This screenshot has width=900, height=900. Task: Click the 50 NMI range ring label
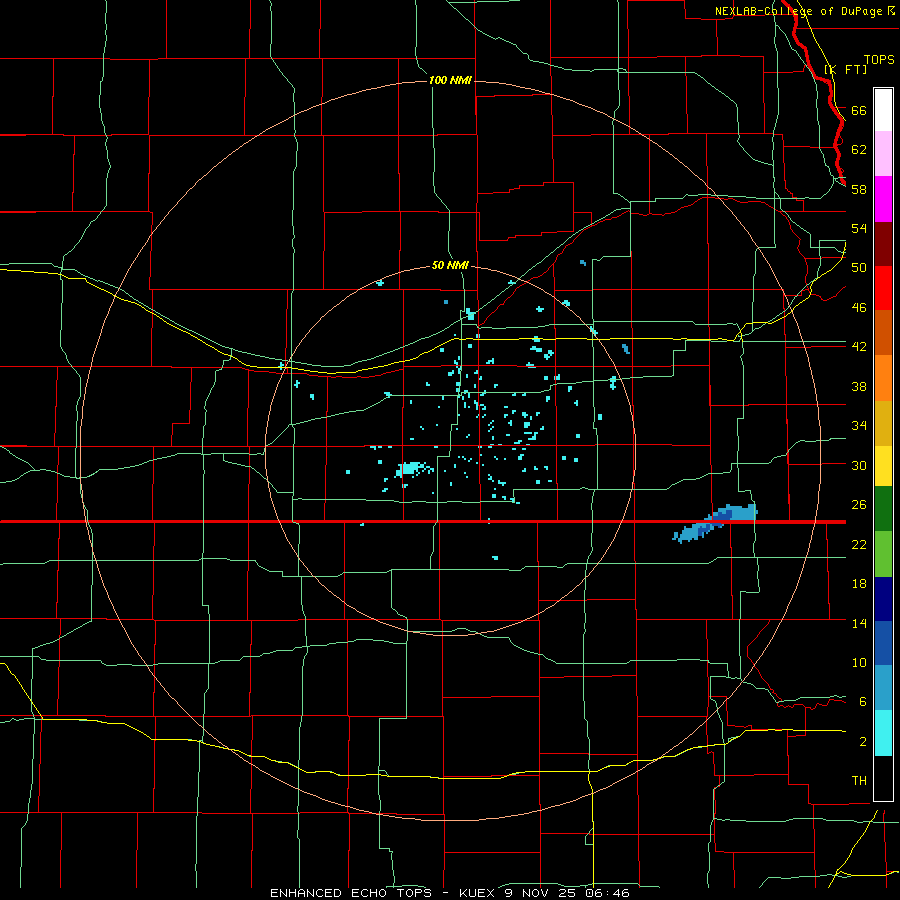coord(450,265)
